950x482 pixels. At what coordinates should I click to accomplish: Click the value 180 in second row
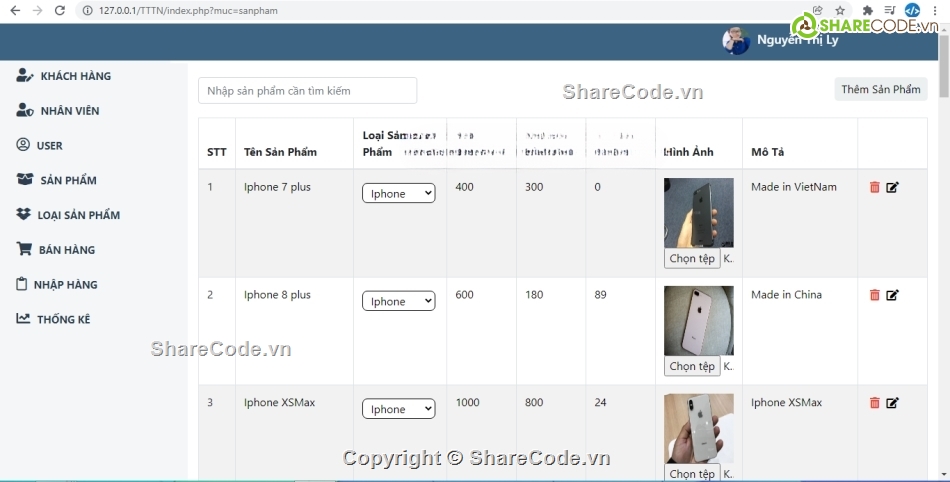(x=534, y=294)
